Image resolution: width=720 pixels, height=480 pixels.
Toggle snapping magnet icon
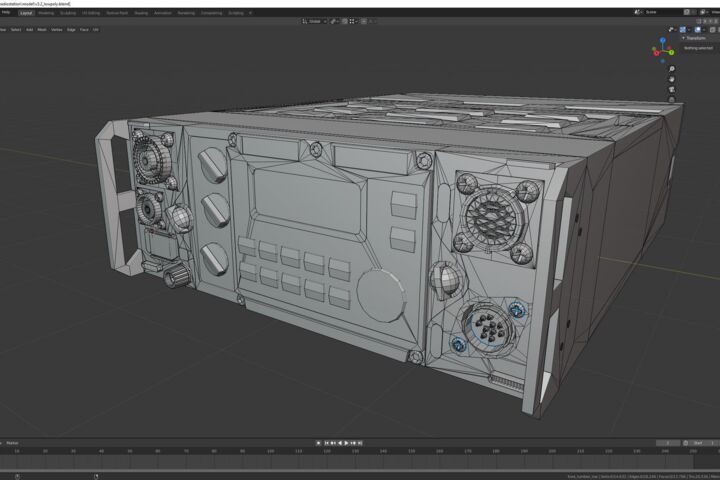click(x=344, y=21)
